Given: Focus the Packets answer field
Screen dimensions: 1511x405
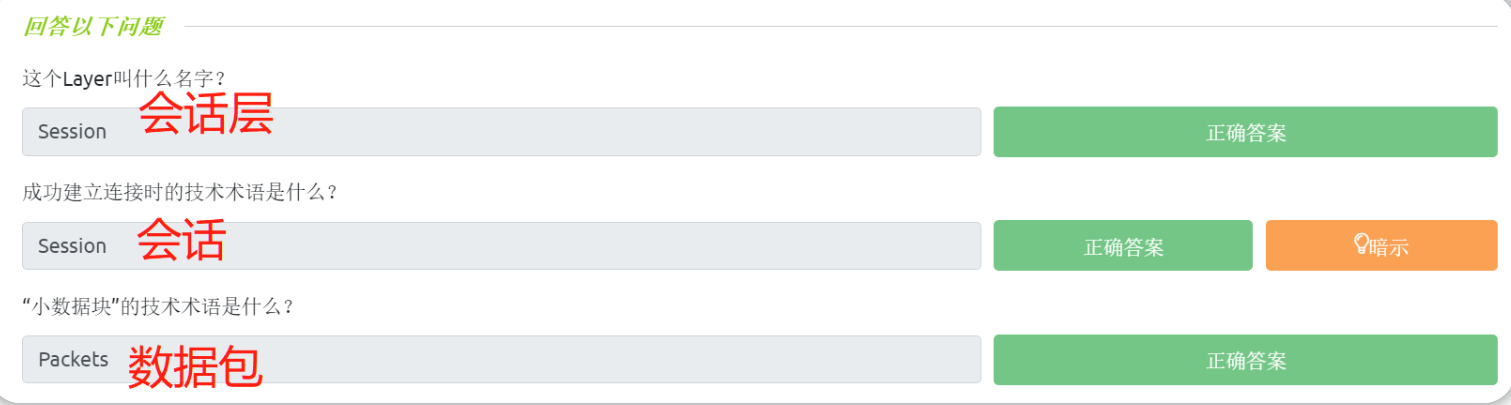Looking at the screenshot, I should coord(501,359).
